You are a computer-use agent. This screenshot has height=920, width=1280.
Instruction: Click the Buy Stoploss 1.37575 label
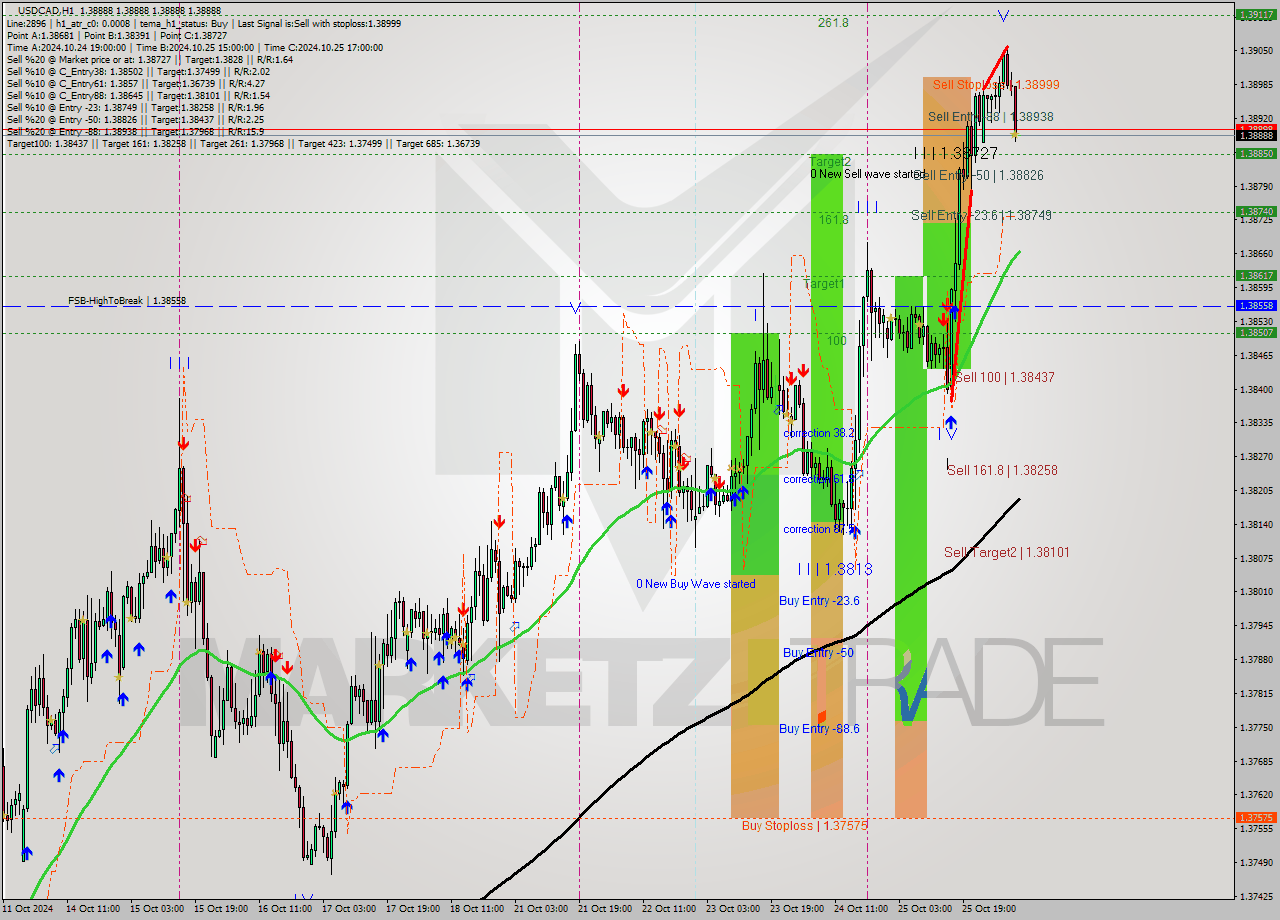(x=804, y=826)
